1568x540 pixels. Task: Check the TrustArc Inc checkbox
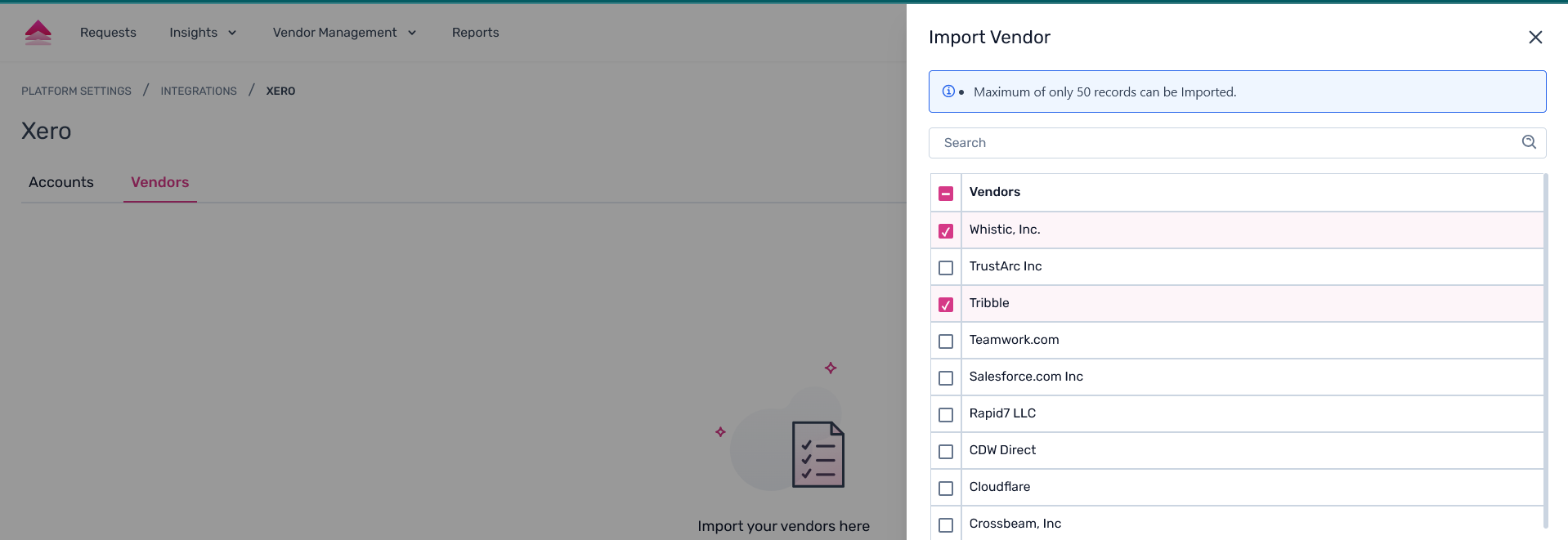point(946,268)
